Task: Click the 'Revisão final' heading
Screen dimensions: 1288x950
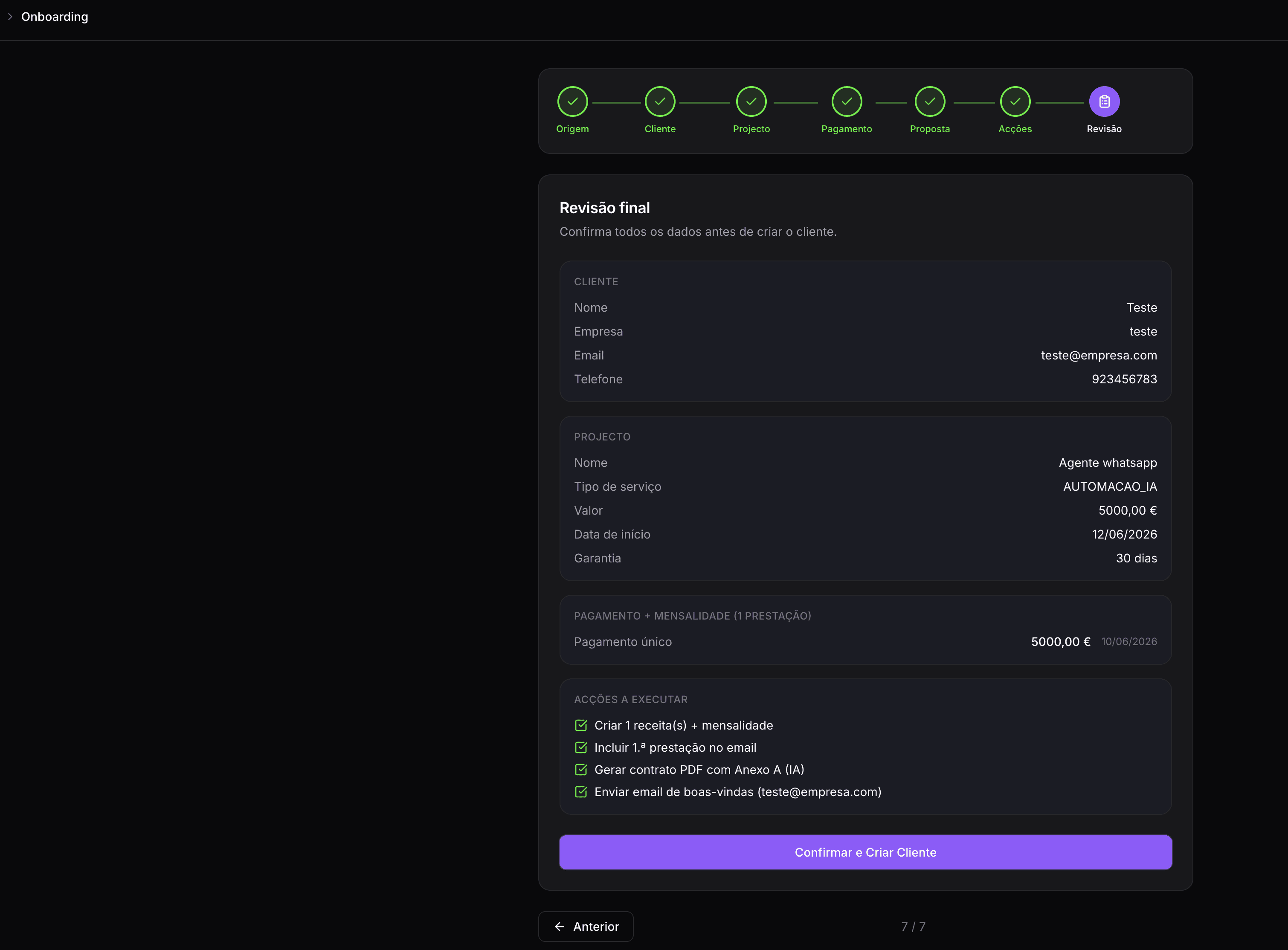Action: coord(605,208)
